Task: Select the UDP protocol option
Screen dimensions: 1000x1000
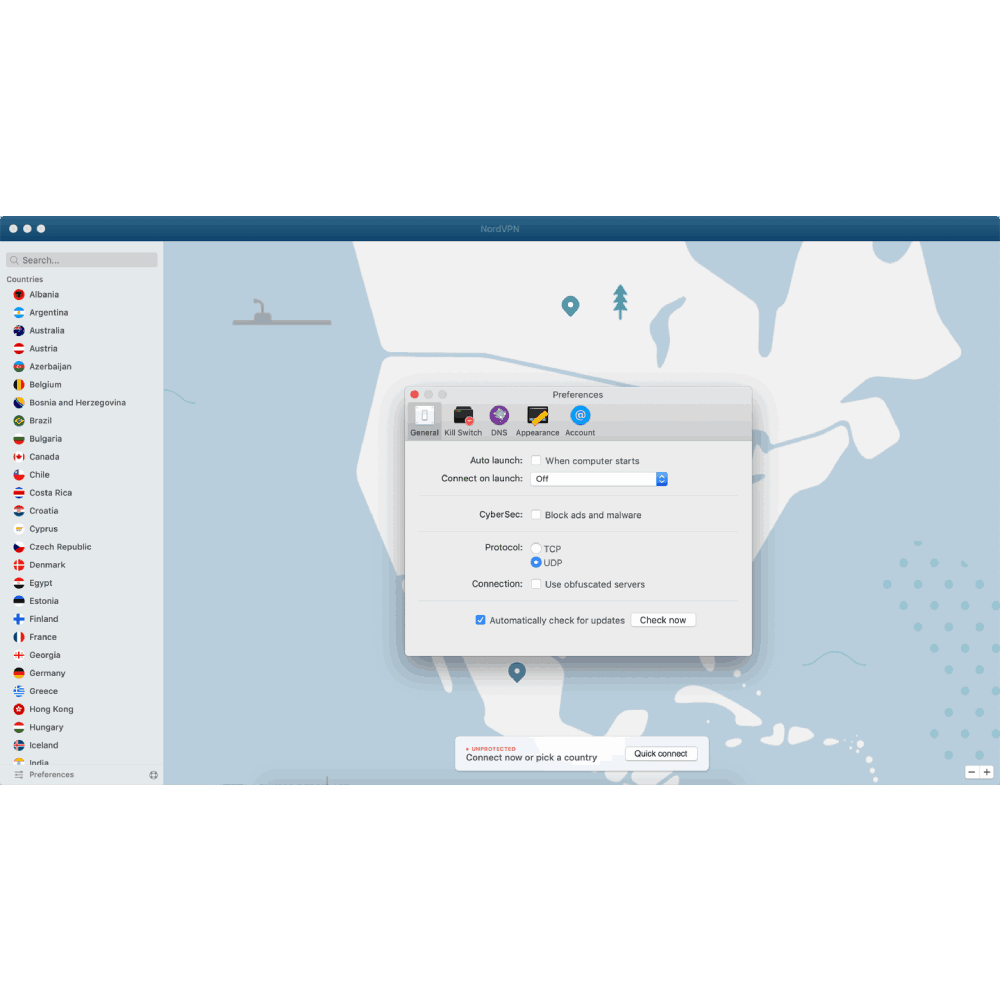Action: click(x=536, y=562)
